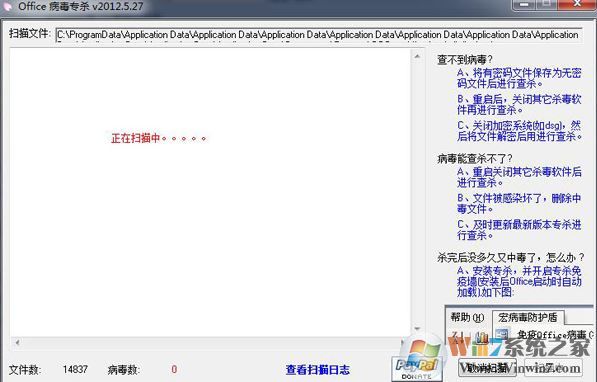Minimize the Office virus killer window
This screenshot has height=382, width=597.
(x=524, y=4)
